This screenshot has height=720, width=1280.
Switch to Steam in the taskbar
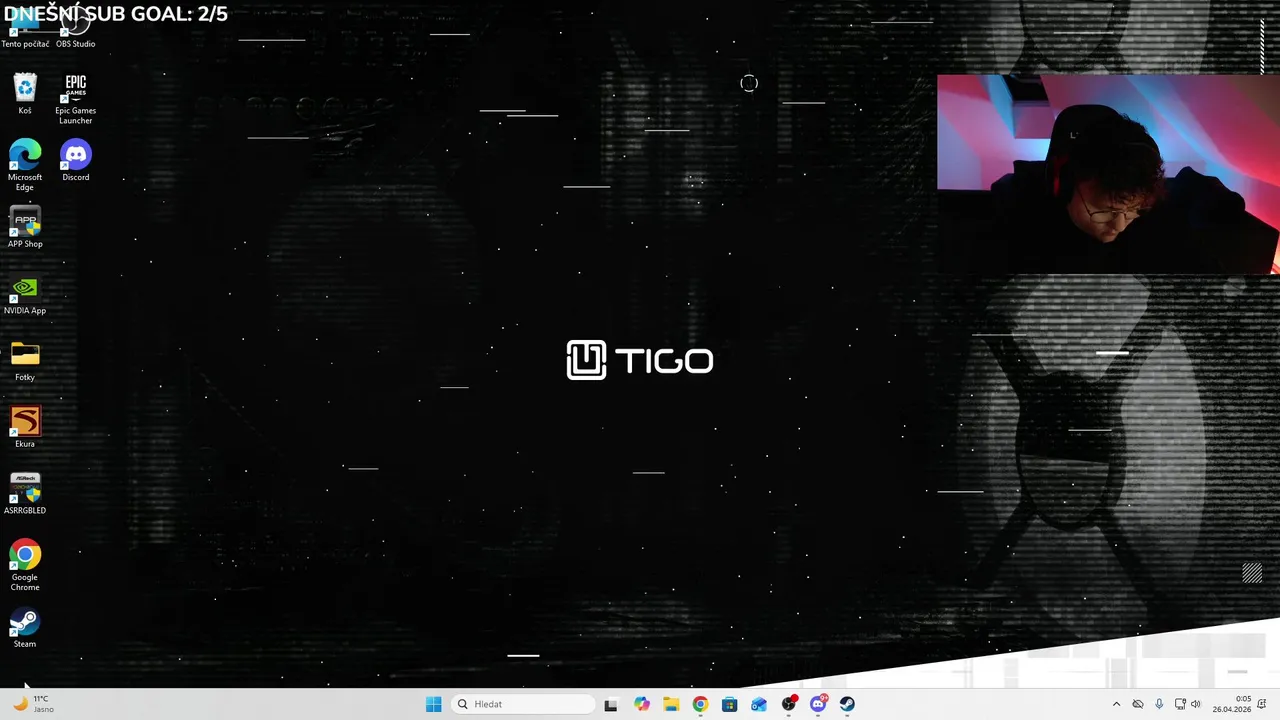click(x=847, y=704)
